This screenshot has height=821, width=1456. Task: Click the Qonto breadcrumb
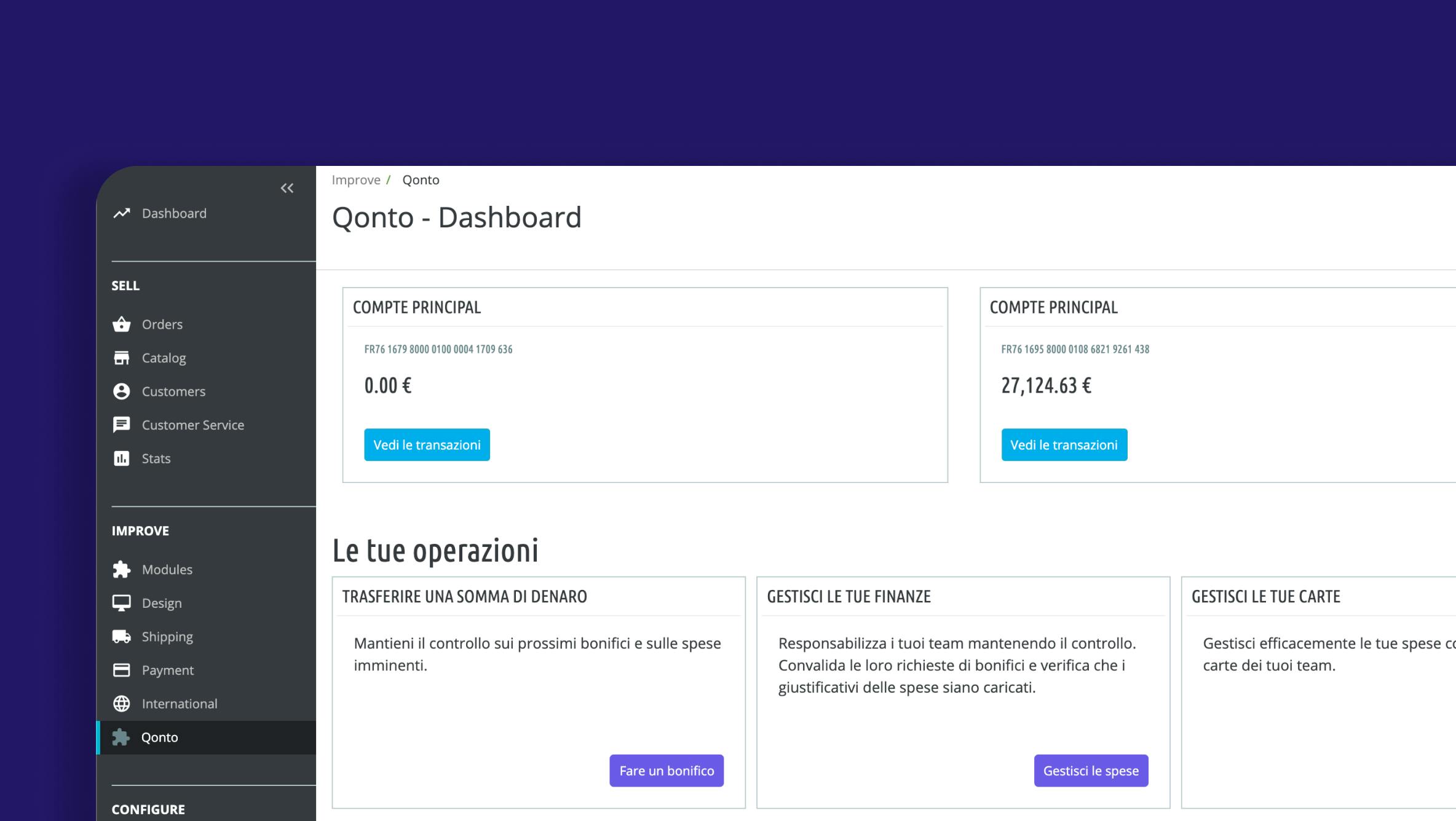point(421,180)
